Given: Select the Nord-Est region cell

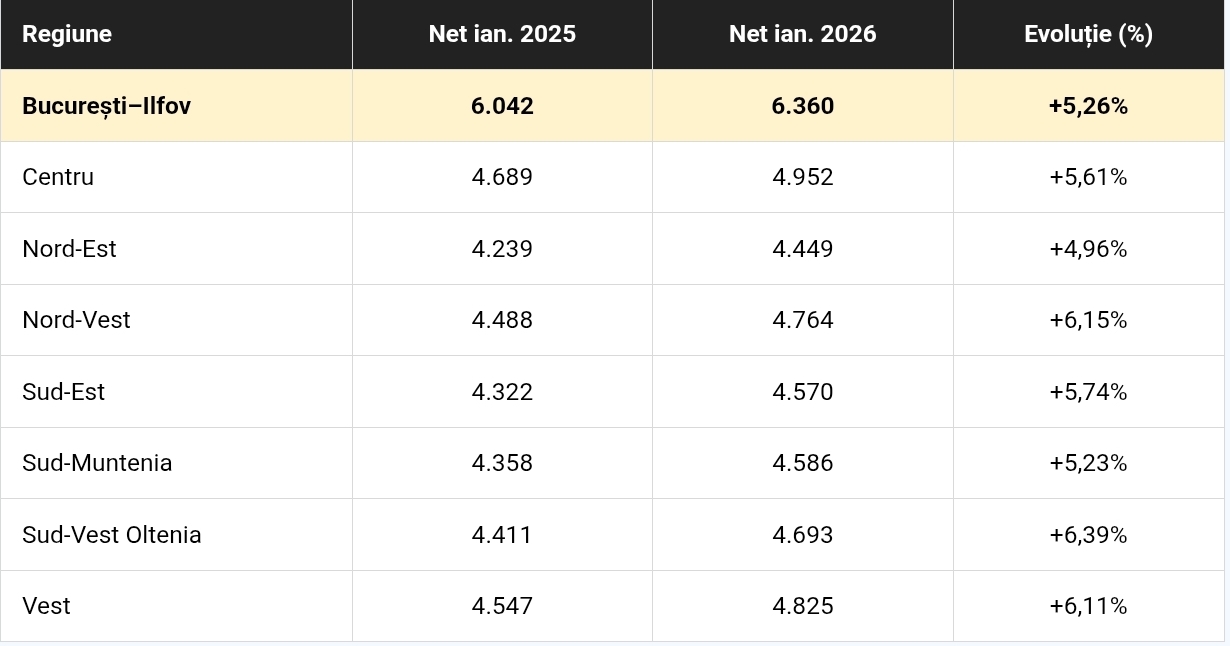Looking at the screenshot, I should [69, 249].
